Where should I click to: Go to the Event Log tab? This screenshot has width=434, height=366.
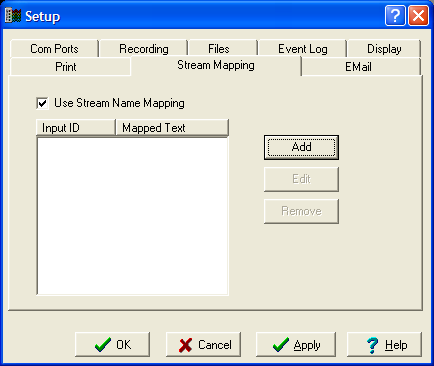(x=303, y=49)
